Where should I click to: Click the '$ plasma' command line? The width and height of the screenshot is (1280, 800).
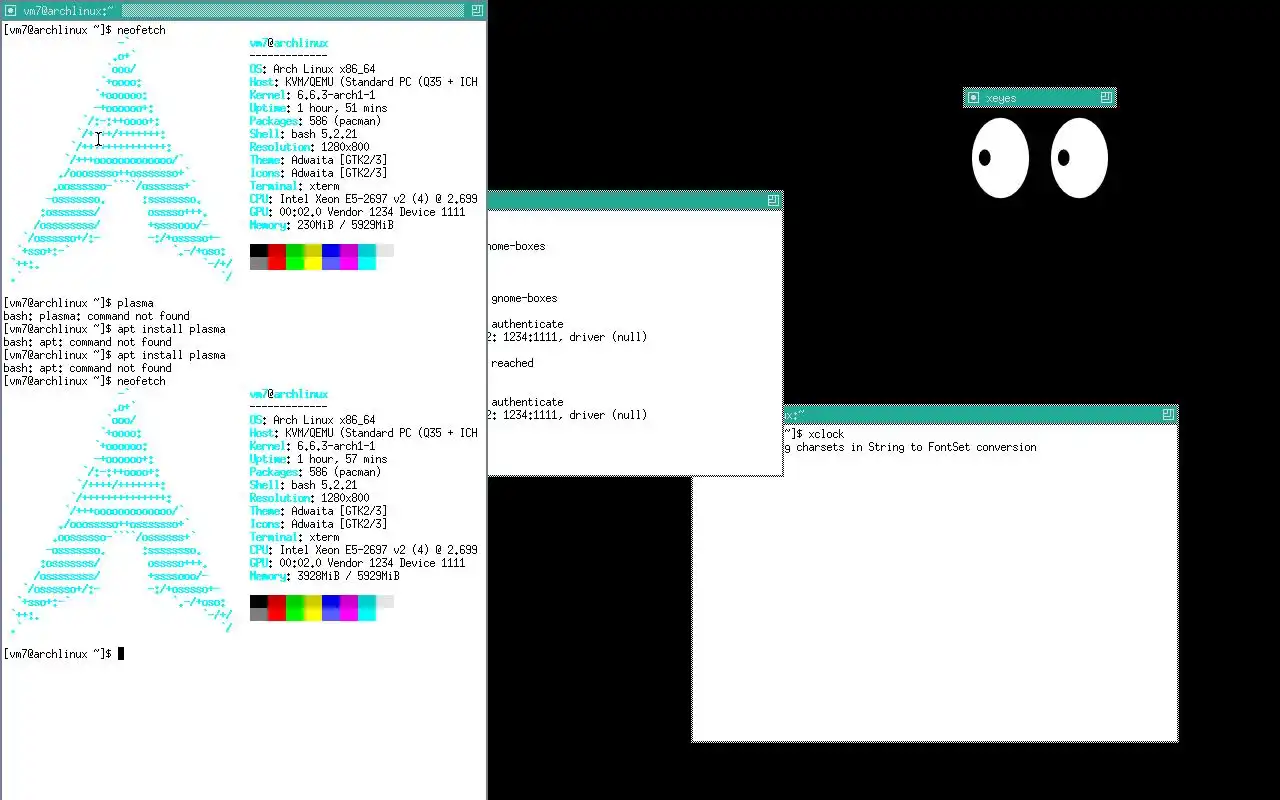(78, 303)
